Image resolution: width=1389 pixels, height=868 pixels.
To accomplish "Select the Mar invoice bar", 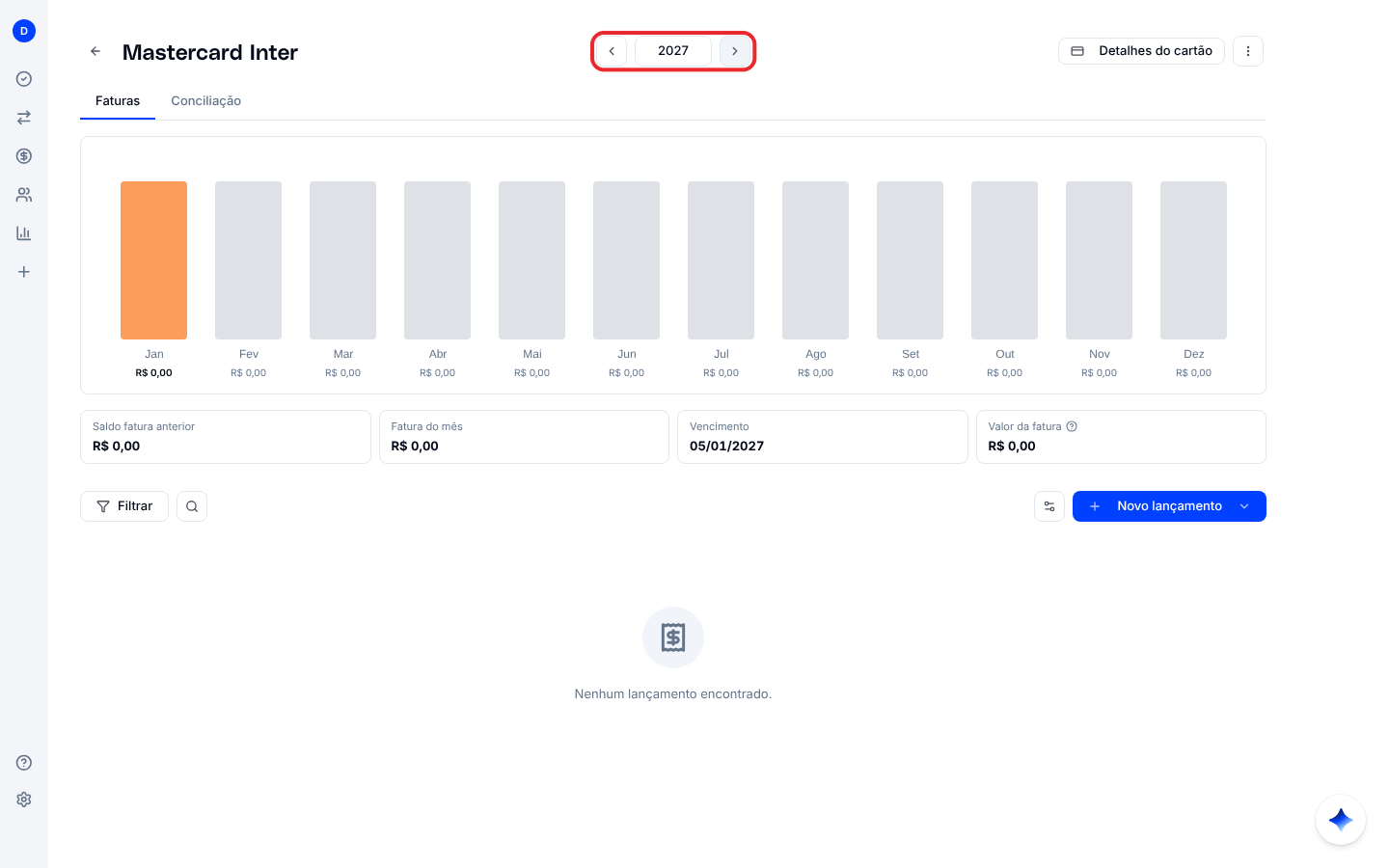I will tap(343, 260).
